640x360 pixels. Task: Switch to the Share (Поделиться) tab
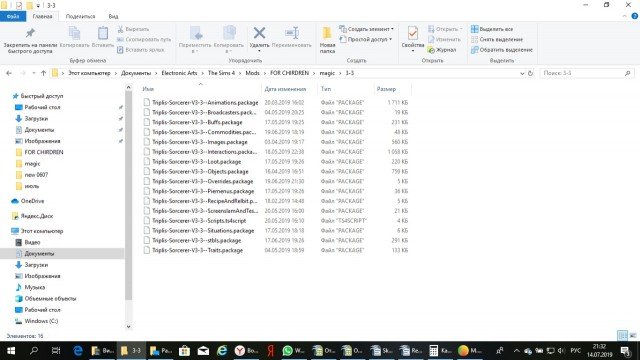click(x=80, y=16)
